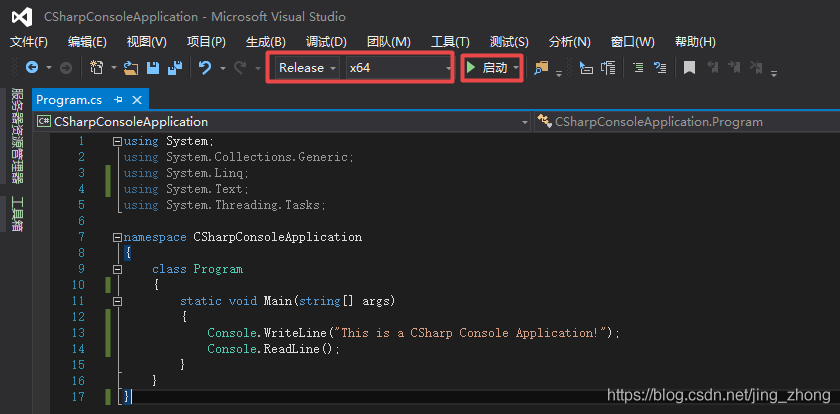The image size is (840, 414).
Task: Collapse the class Program block
Action: pos(117,269)
